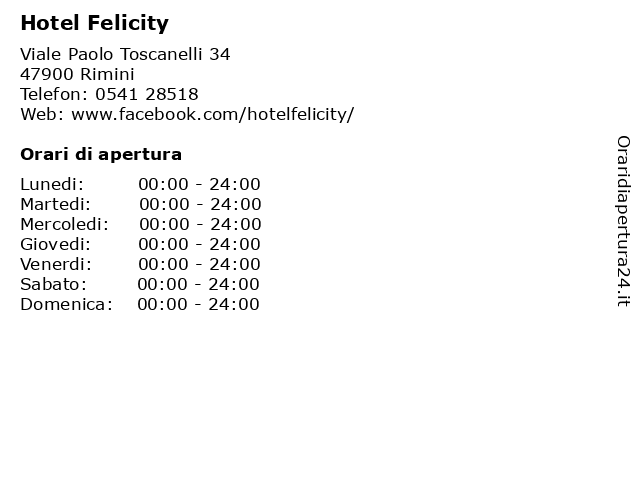Screen dimensions: 640x480
Task: Select the Domenica label
Action: pyautogui.click(x=66, y=304)
